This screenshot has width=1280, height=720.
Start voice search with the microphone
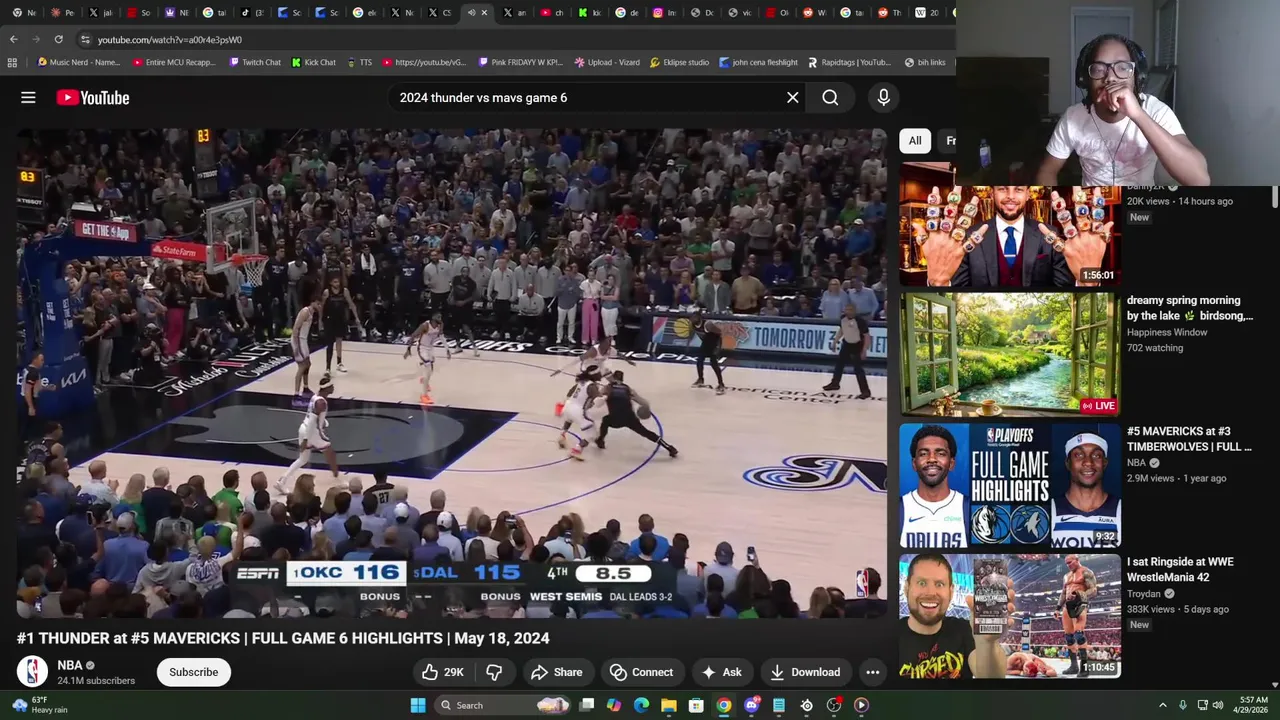click(x=883, y=97)
